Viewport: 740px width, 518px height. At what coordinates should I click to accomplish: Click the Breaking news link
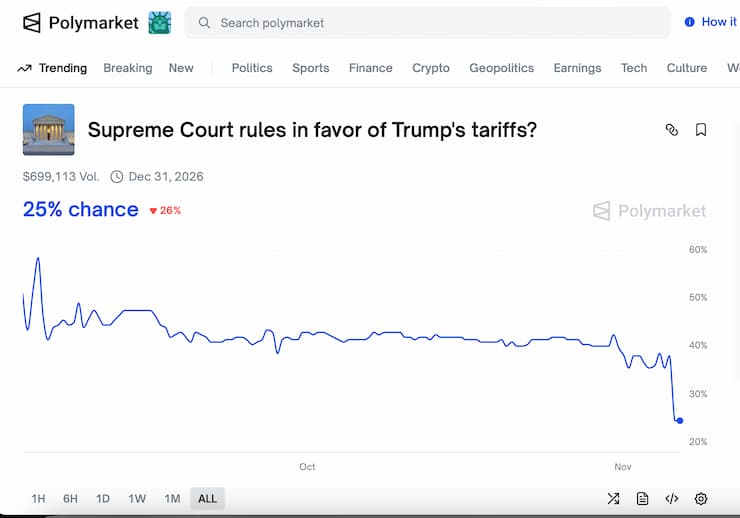(128, 68)
